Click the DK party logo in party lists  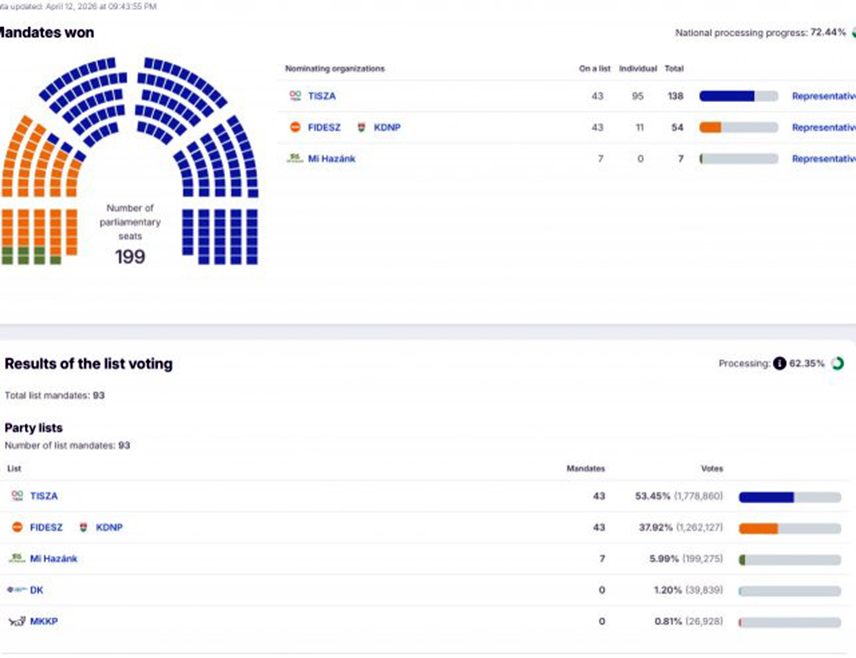[16, 590]
